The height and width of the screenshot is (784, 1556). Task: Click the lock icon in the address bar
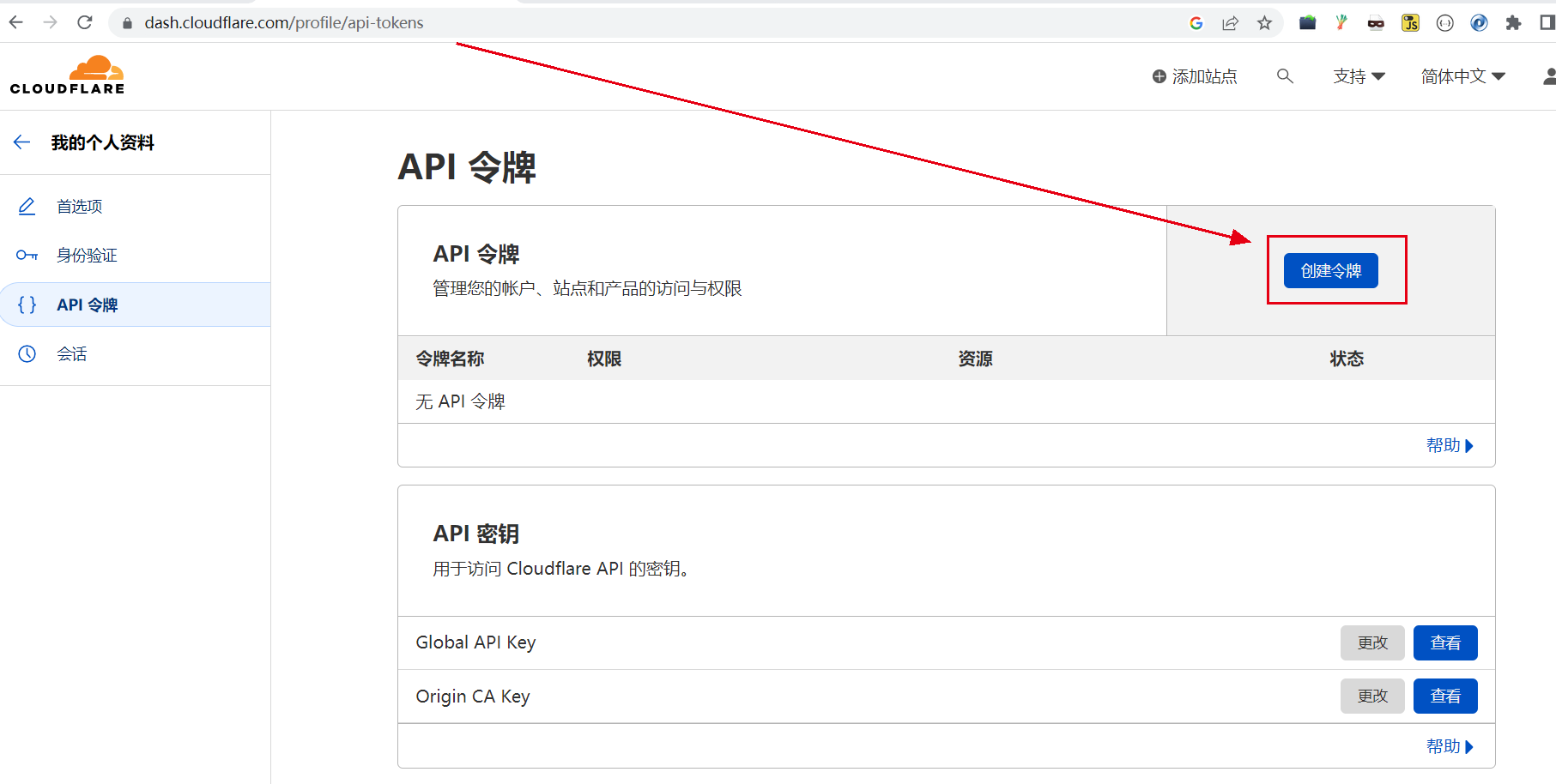127,23
